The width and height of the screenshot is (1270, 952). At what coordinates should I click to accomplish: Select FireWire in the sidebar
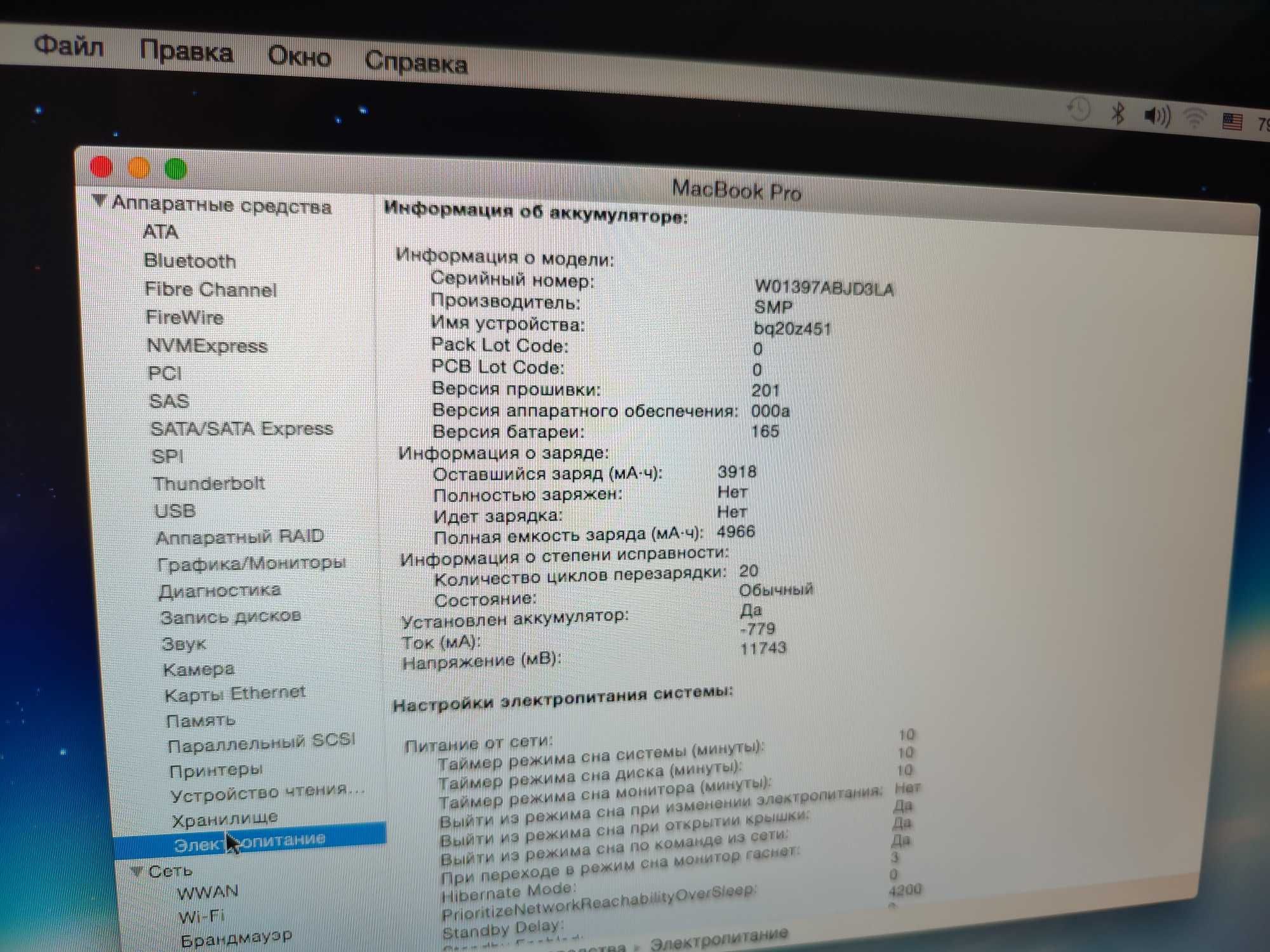tap(184, 317)
